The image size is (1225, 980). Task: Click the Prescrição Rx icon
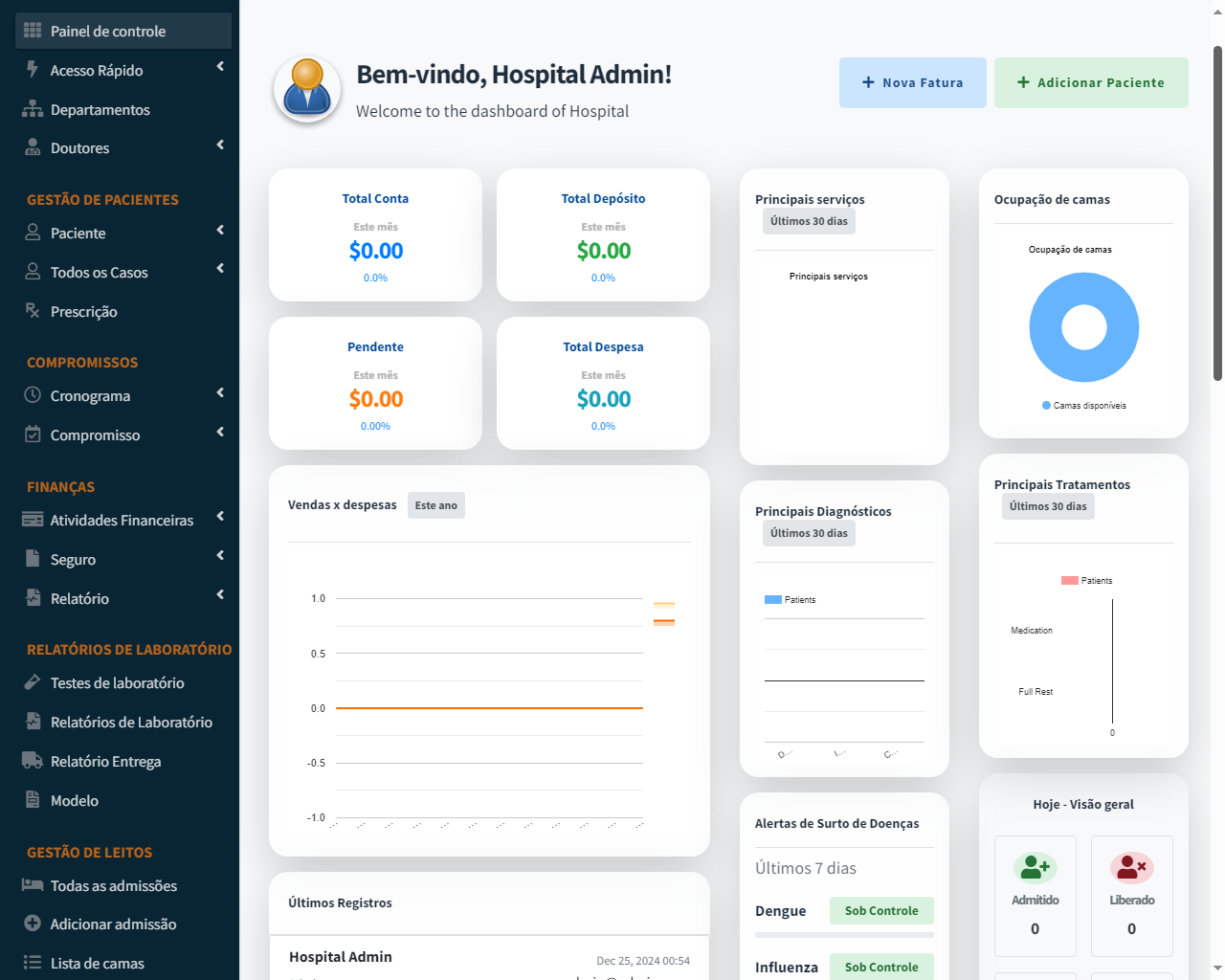coord(33,311)
